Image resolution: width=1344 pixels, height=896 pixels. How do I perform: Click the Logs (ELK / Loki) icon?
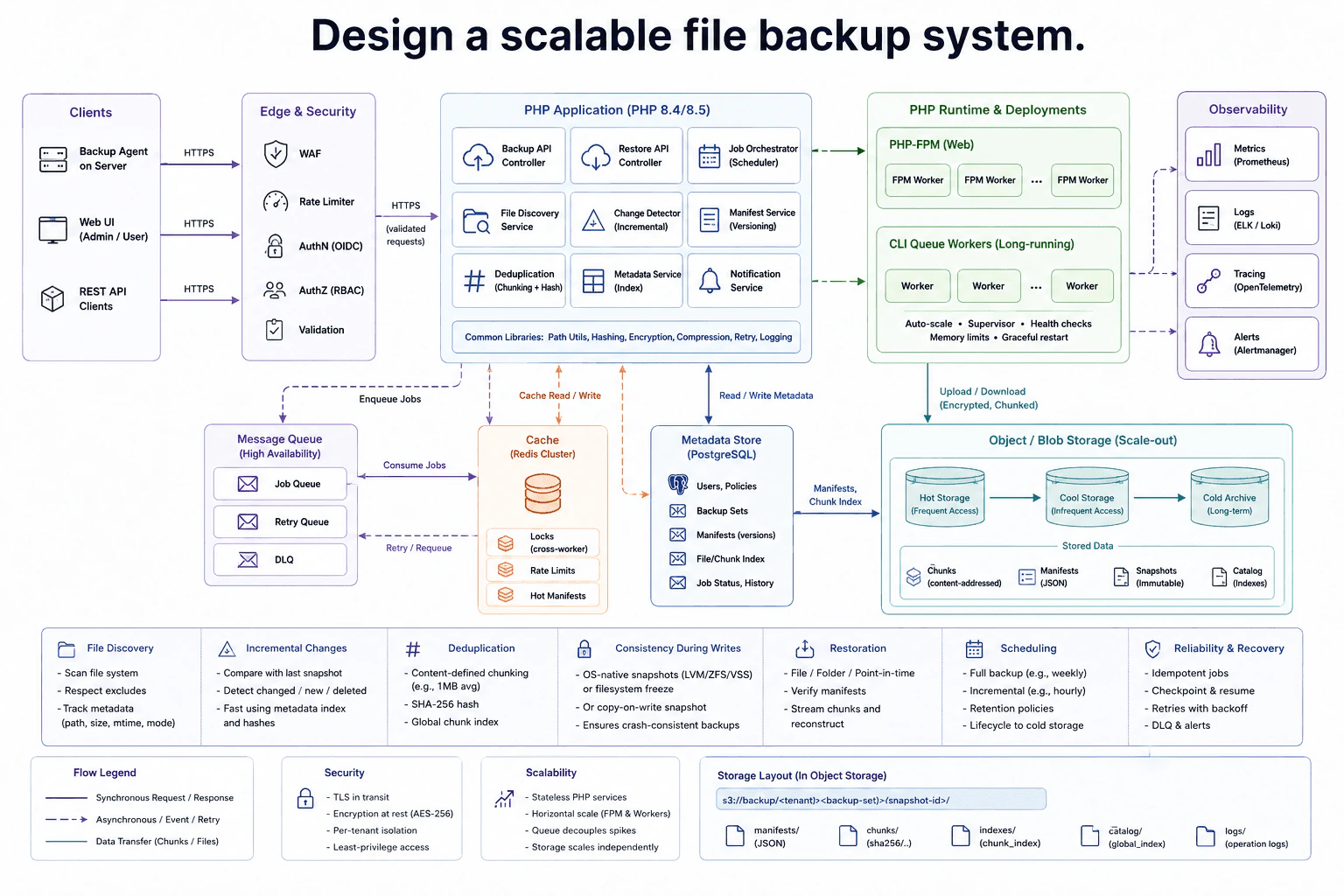click(x=1208, y=218)
